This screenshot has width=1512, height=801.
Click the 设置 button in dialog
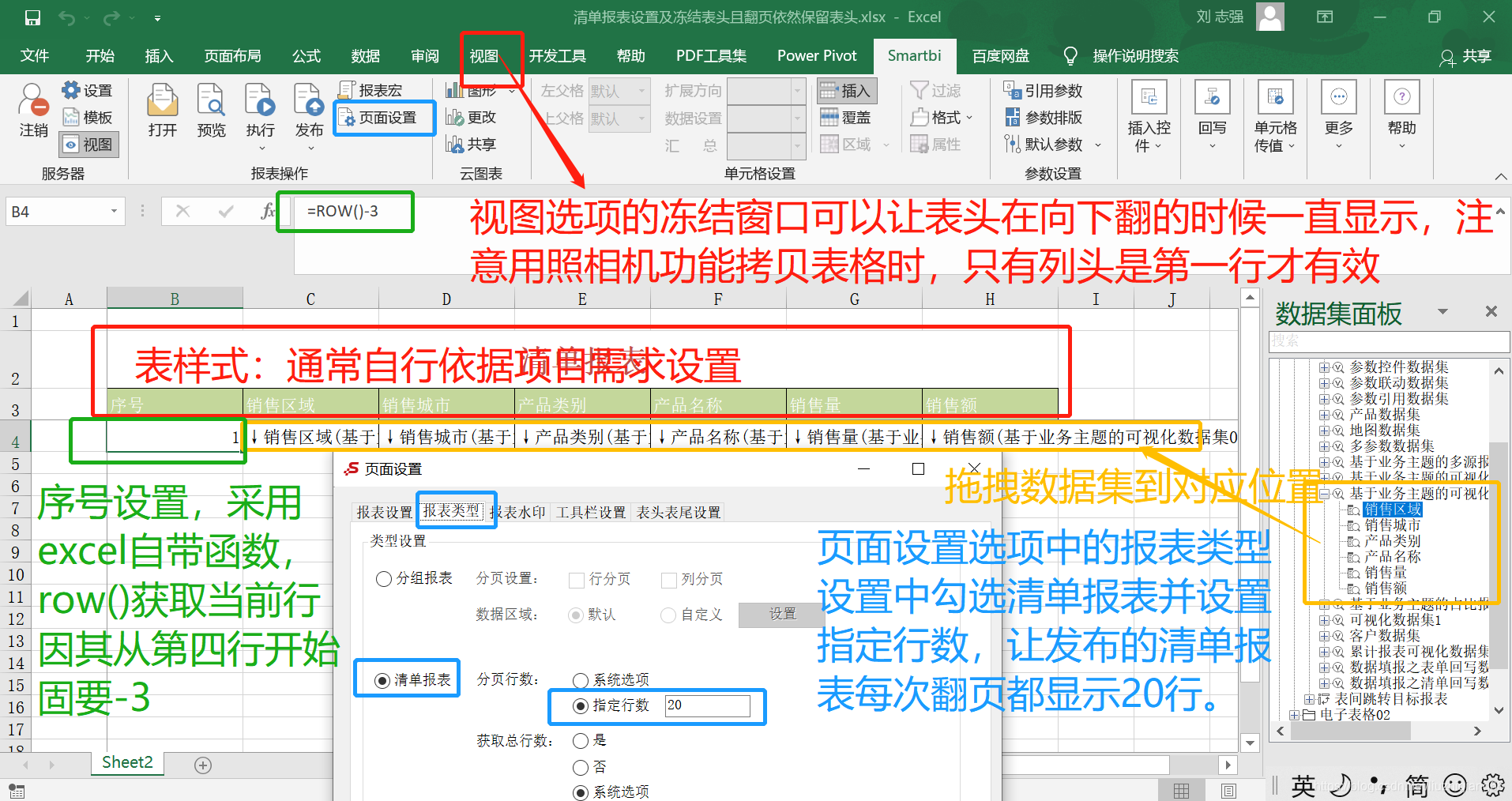(x=783, y=614)
